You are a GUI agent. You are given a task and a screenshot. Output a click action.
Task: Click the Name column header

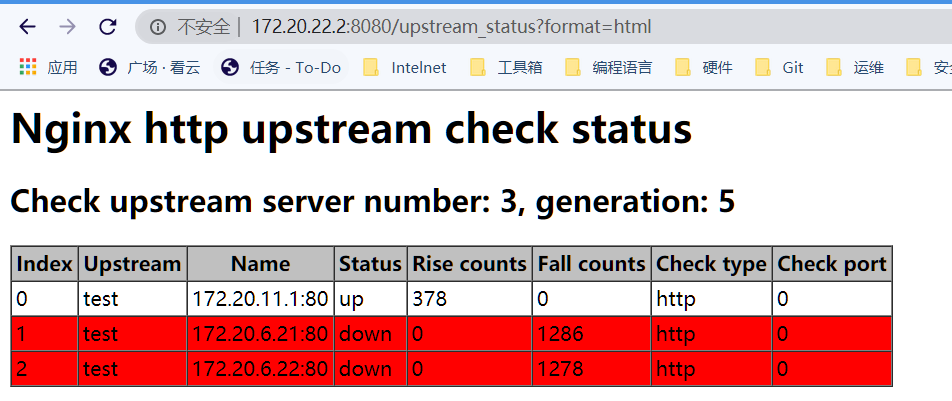point(260,264)
